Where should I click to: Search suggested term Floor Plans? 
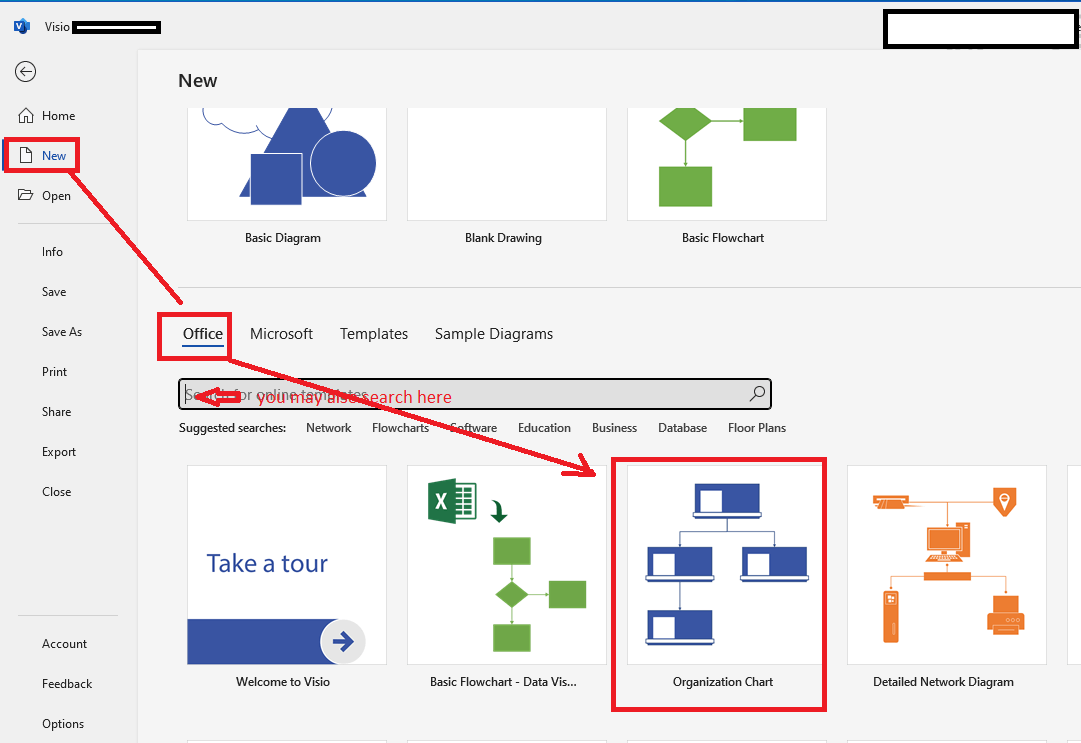coord(757,428)
